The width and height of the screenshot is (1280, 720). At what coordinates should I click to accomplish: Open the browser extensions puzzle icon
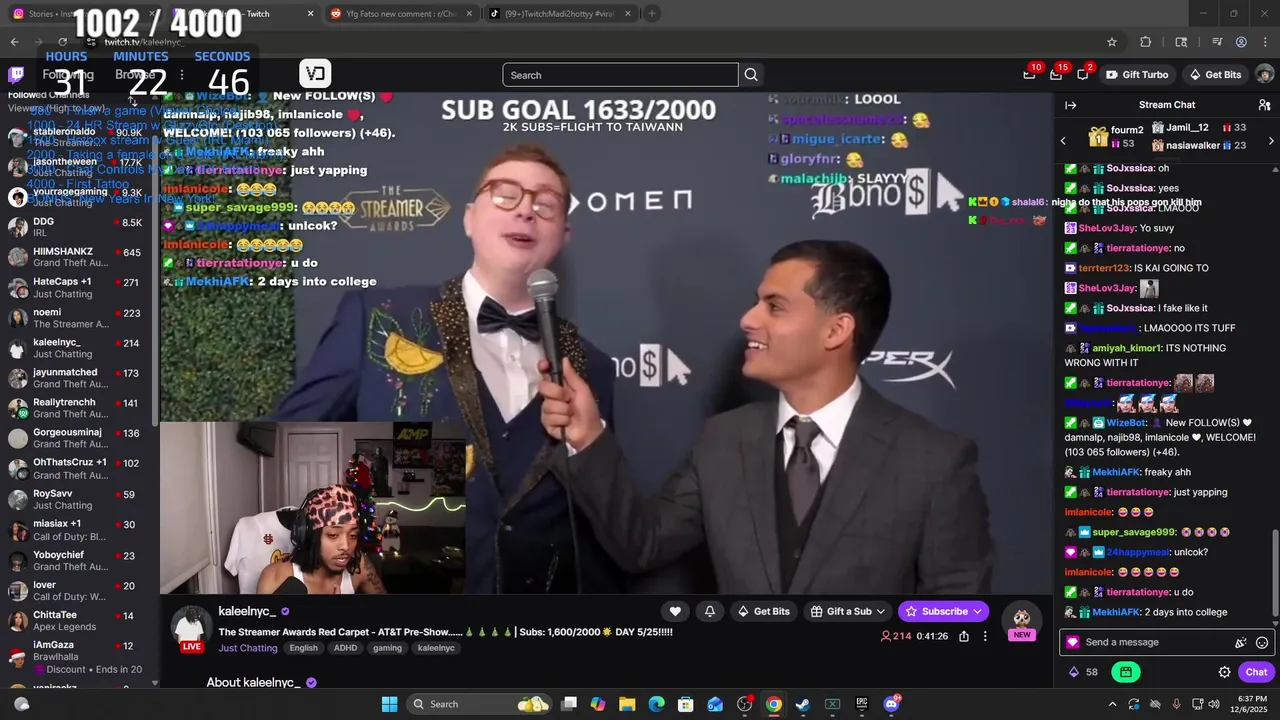(x=1146, y=42)
